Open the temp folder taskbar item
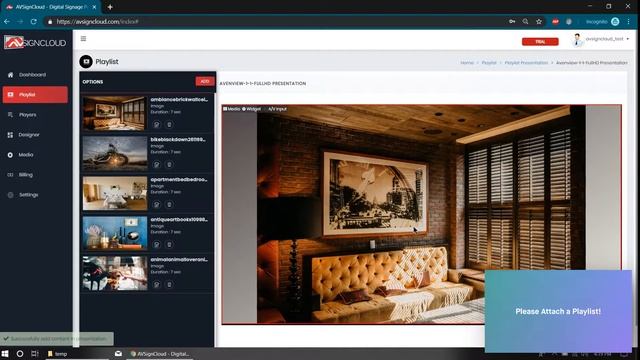This screenshot has height=360, width=640. click(57, 354)
